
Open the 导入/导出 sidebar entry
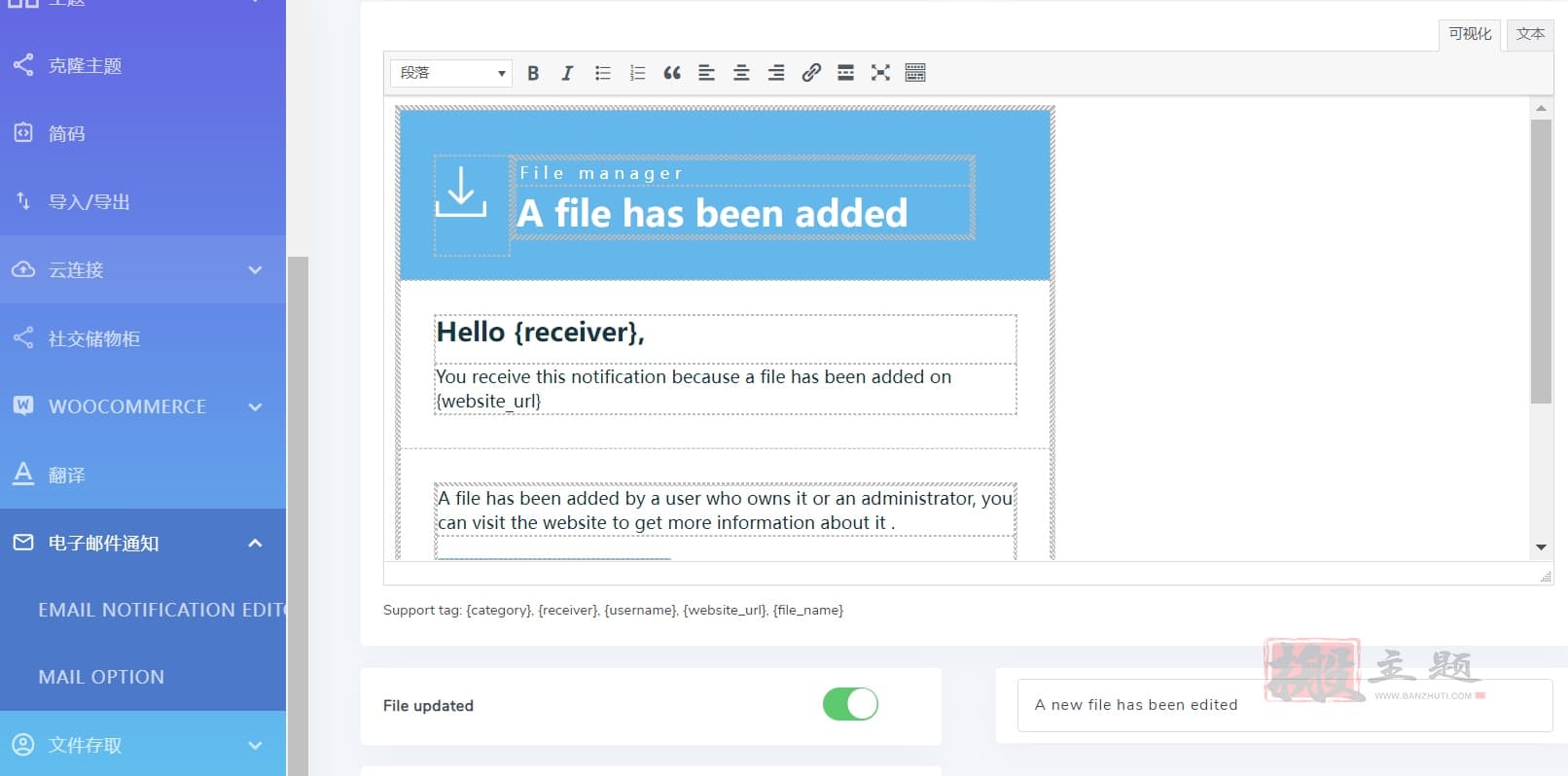point(143,201)
